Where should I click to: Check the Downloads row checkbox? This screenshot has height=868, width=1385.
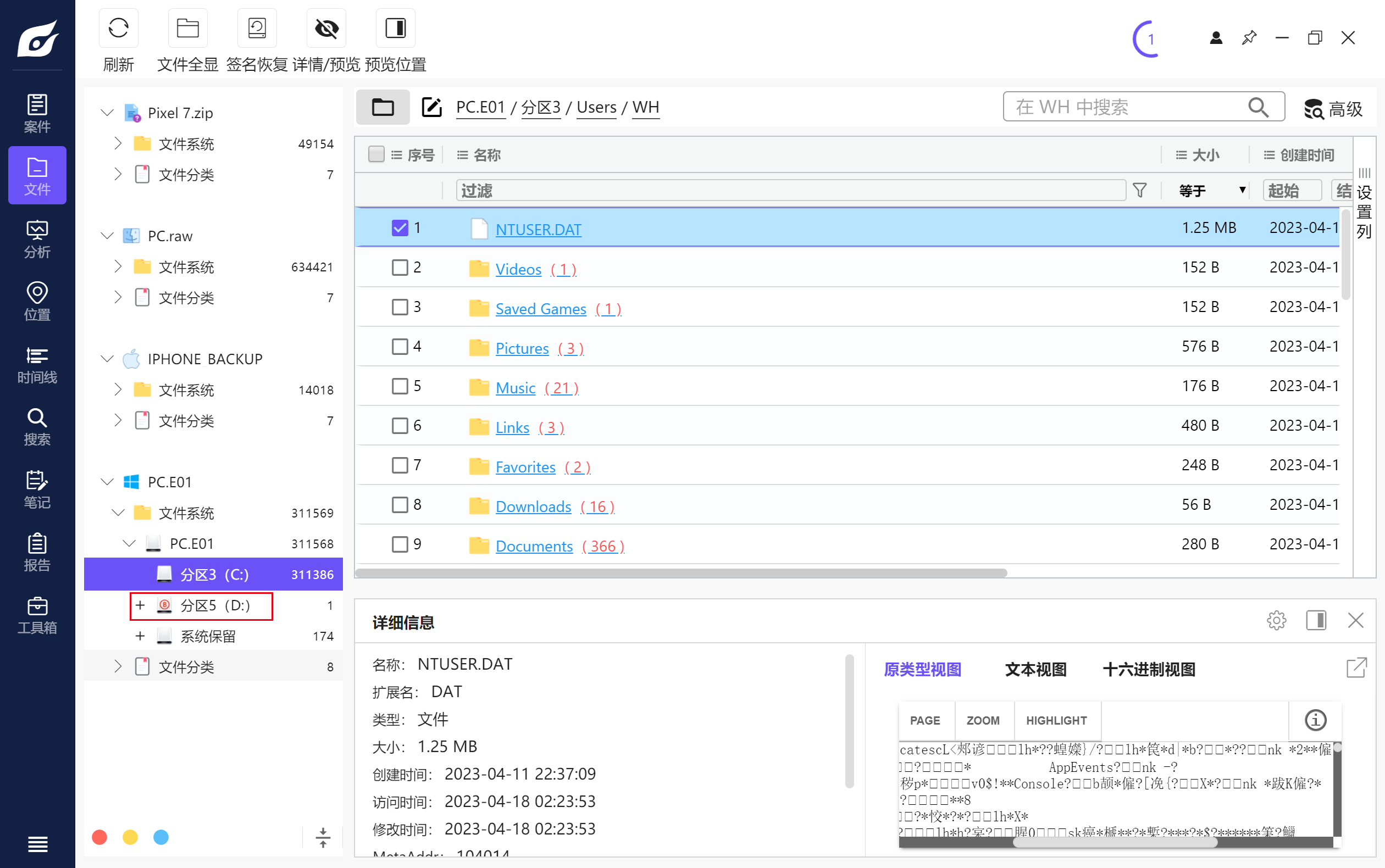point(400,505)
